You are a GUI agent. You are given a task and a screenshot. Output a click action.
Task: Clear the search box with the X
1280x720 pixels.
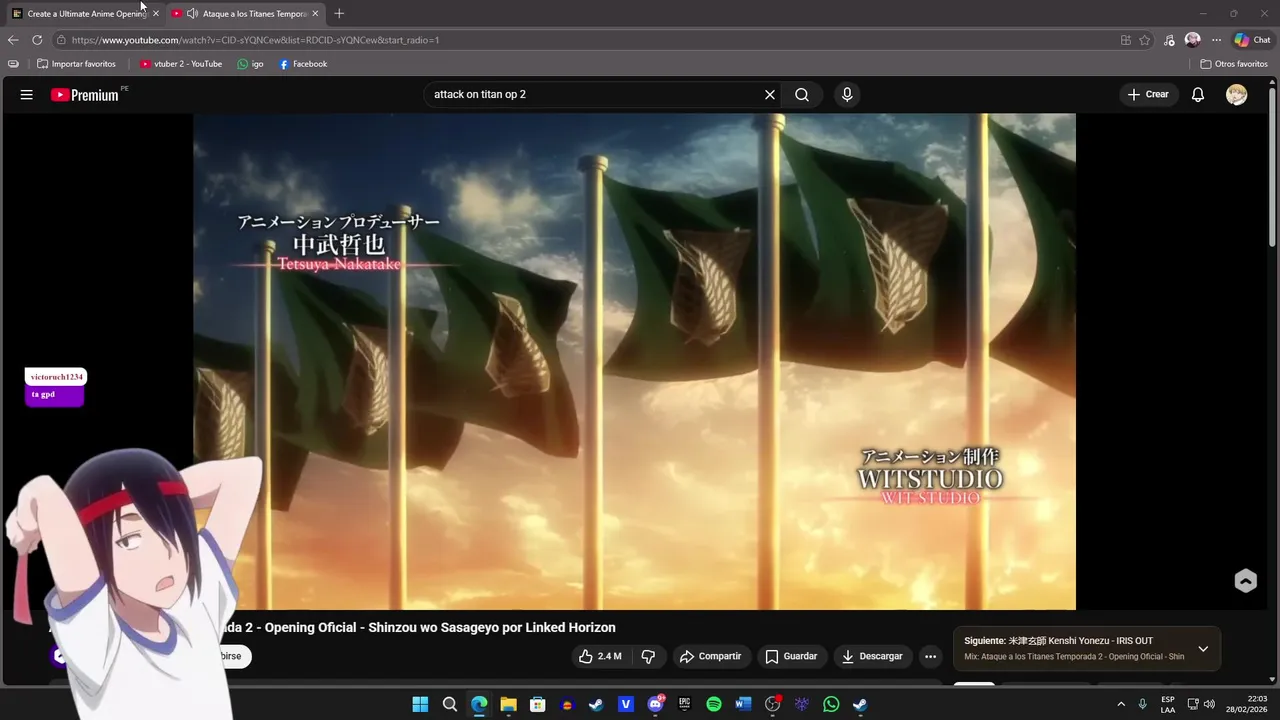pos(770,95)
